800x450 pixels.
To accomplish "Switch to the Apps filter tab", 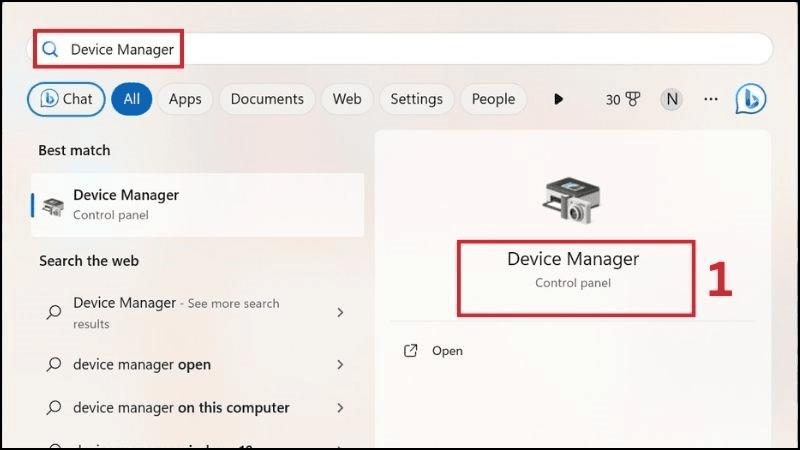I will pos(185,99).
